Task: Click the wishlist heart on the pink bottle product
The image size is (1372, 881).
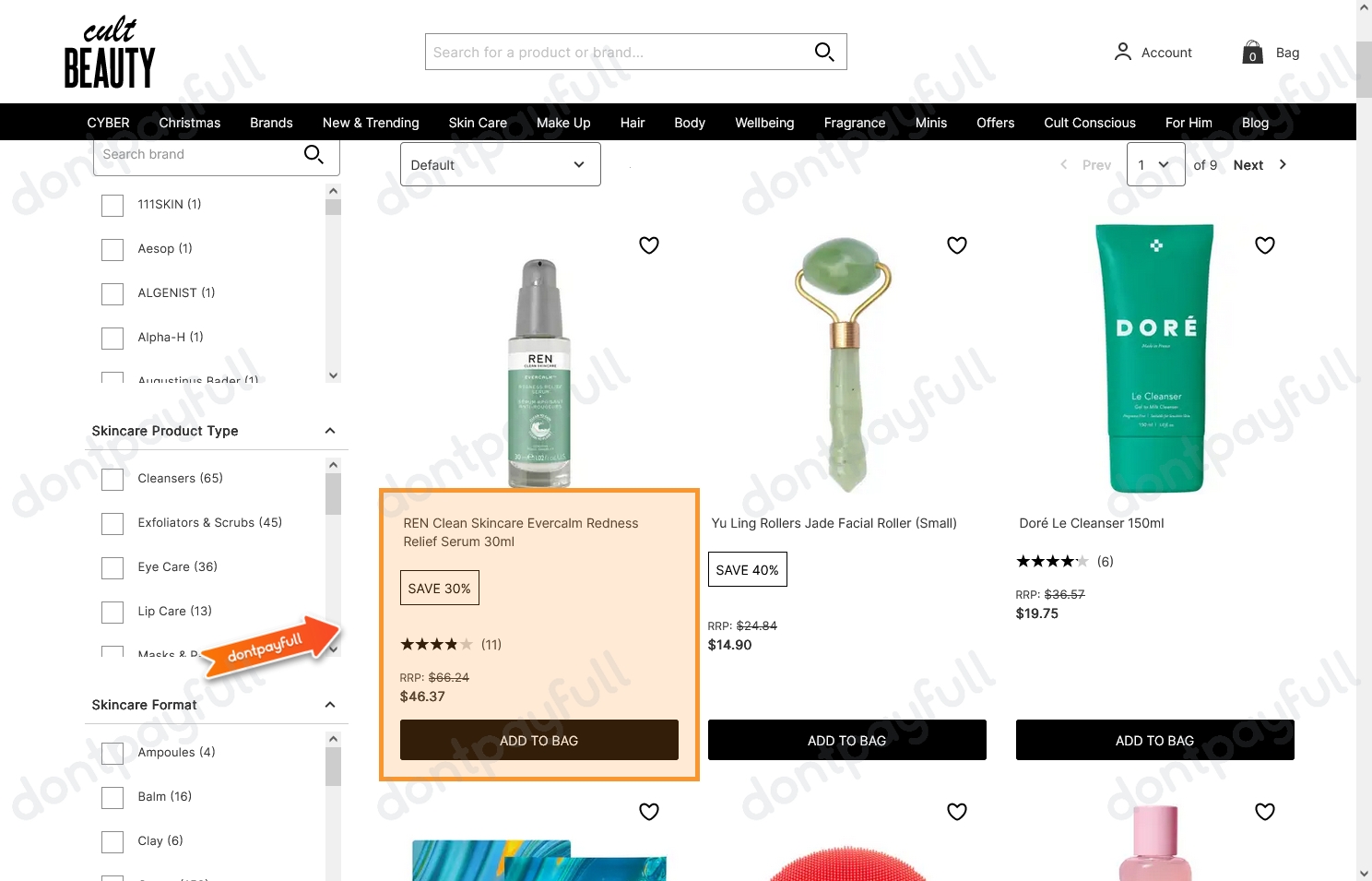Action: point(1264,812)
